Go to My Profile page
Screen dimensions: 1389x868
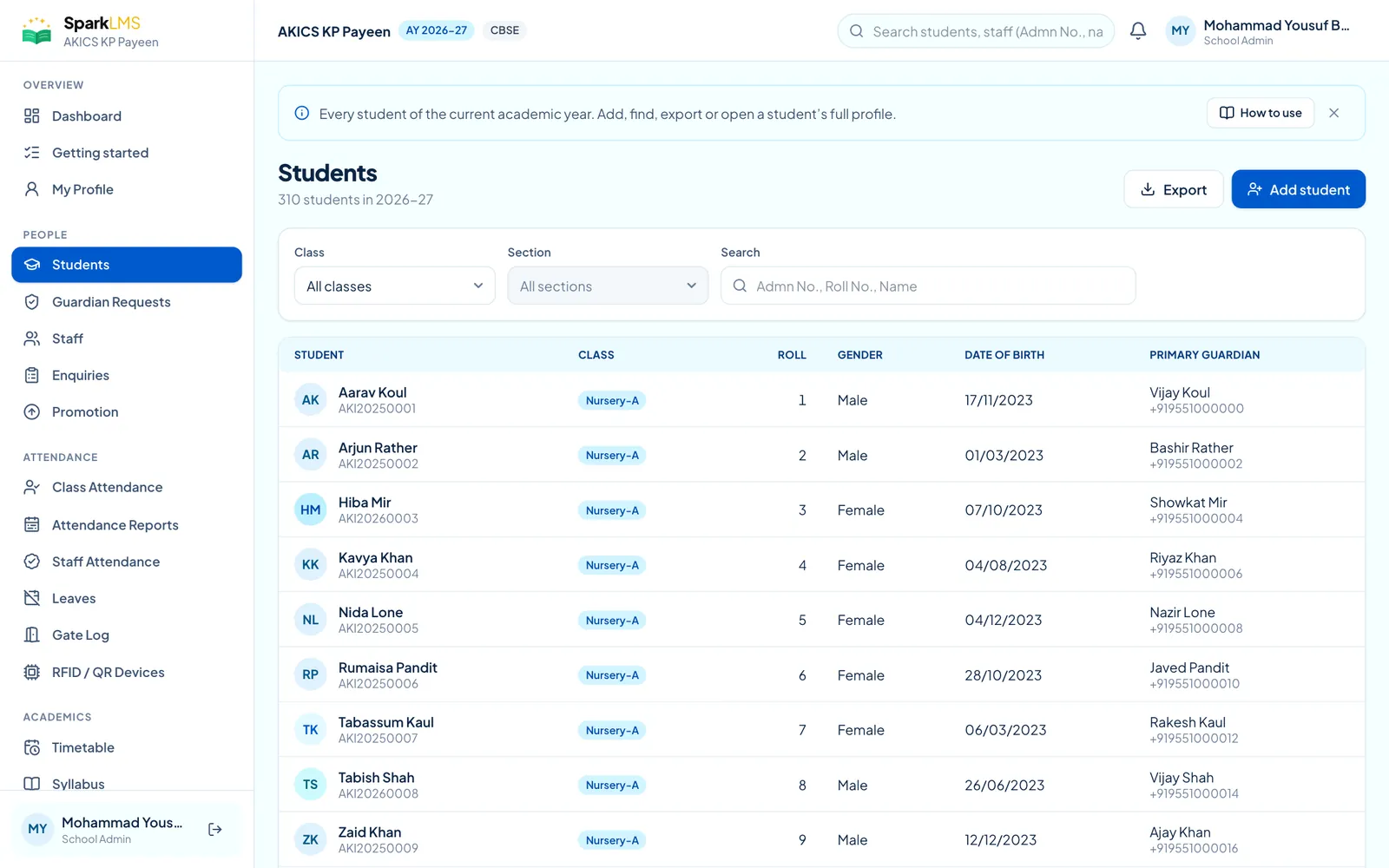[x=127, y=189]
